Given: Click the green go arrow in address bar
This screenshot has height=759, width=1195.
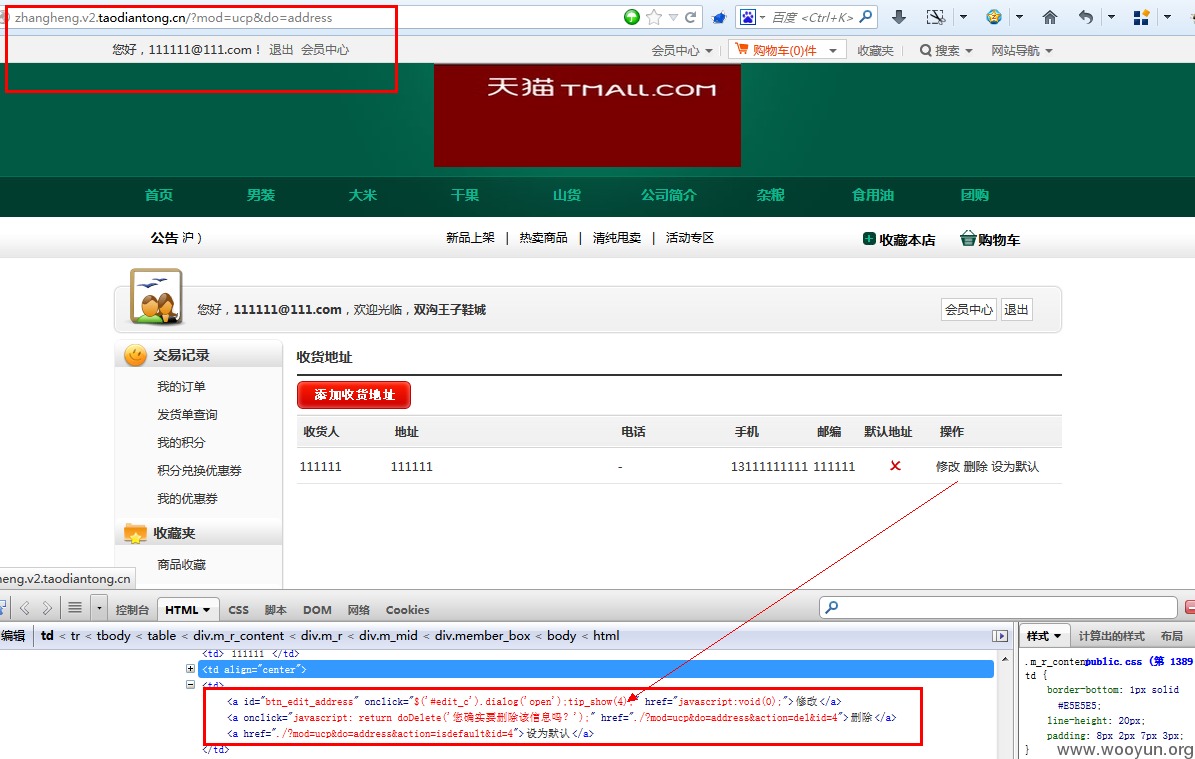Looking at the screenshot, I should point(631,17).
